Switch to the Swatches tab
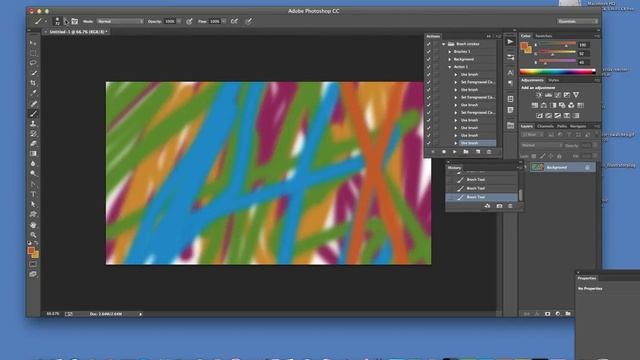The image size is (640, 360). [x=543, y=36]
